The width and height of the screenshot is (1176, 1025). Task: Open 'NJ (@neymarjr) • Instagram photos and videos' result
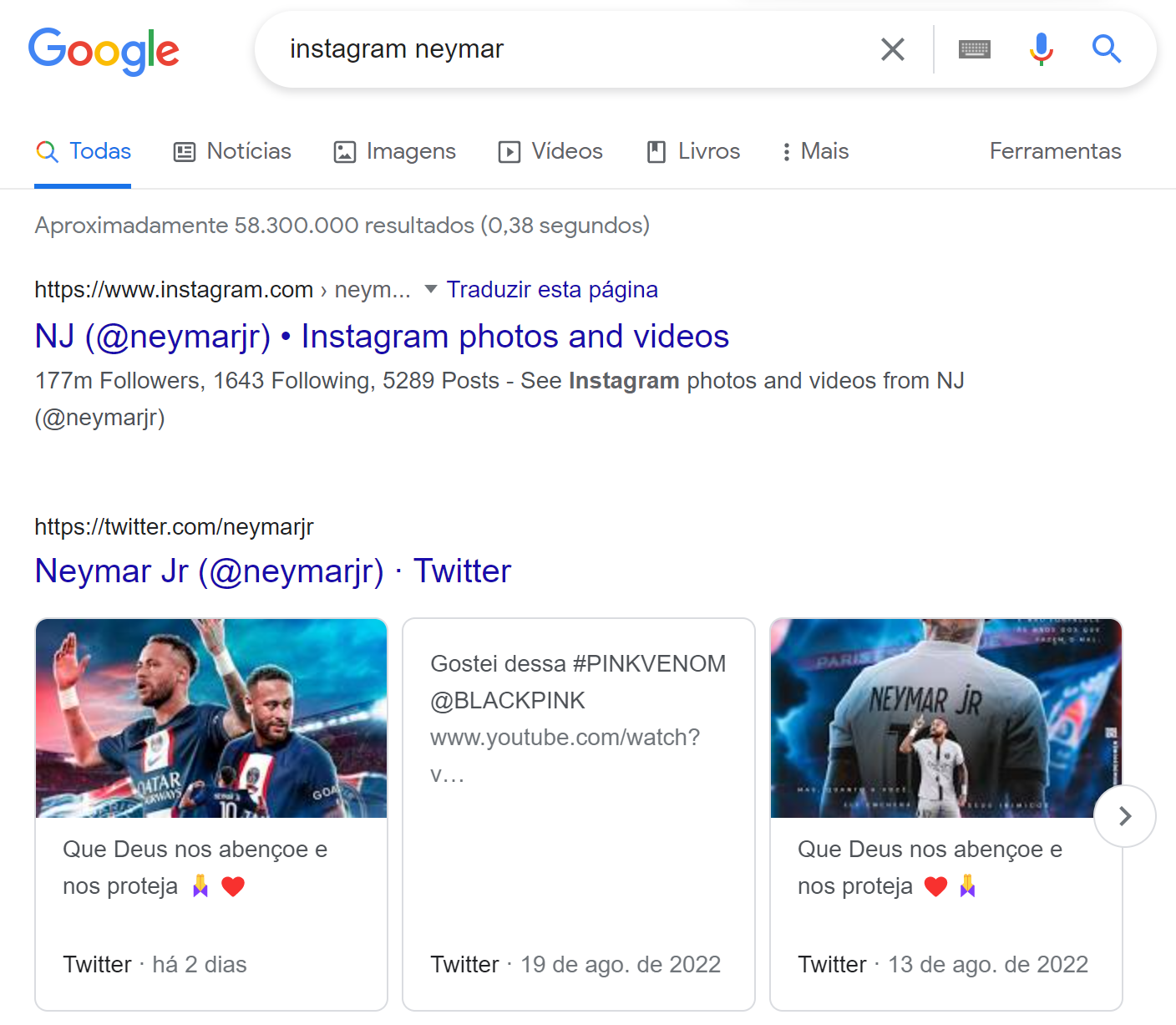click(382, 336)
